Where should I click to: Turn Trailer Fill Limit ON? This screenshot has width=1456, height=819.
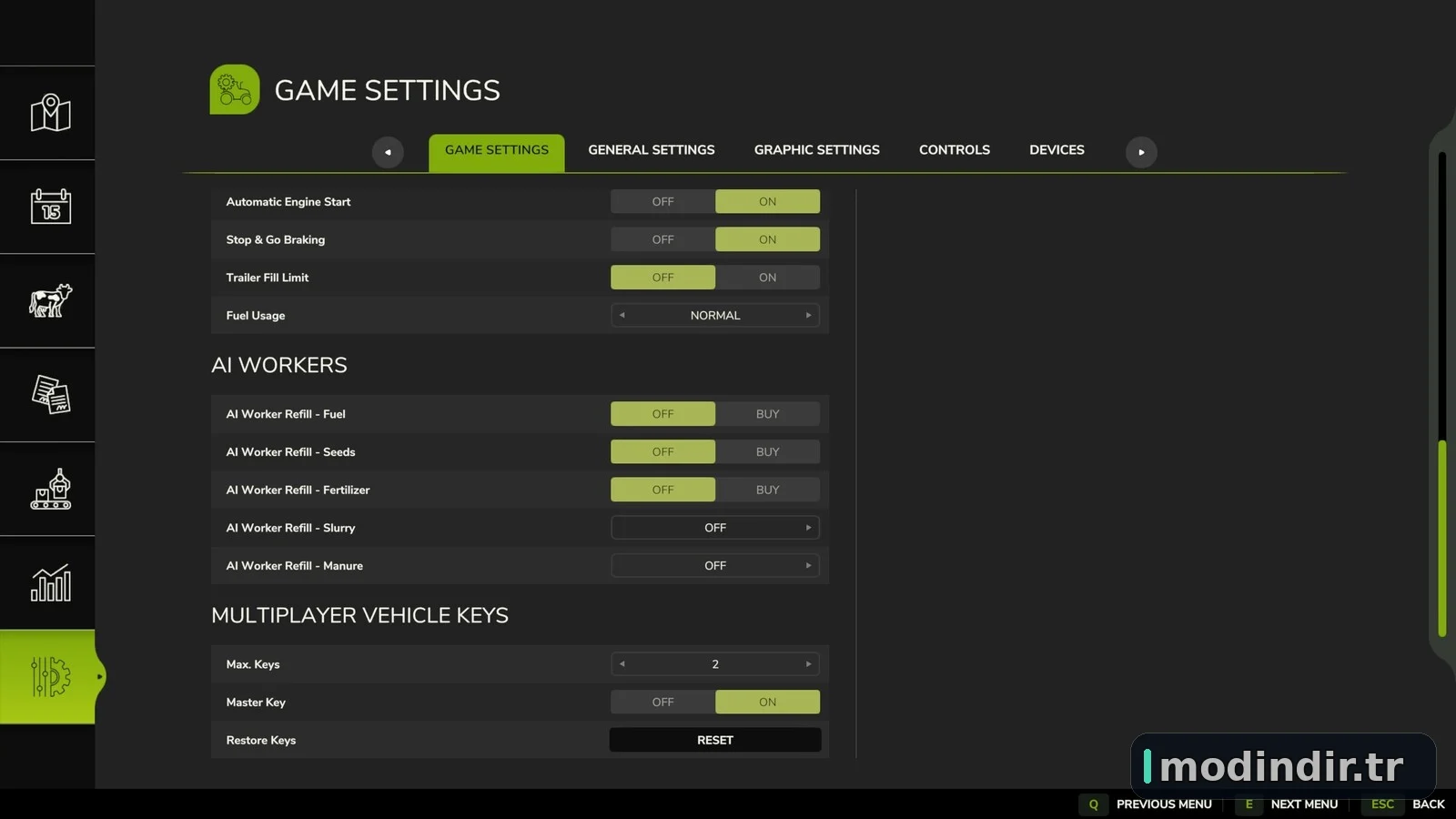tap(767, 278)
